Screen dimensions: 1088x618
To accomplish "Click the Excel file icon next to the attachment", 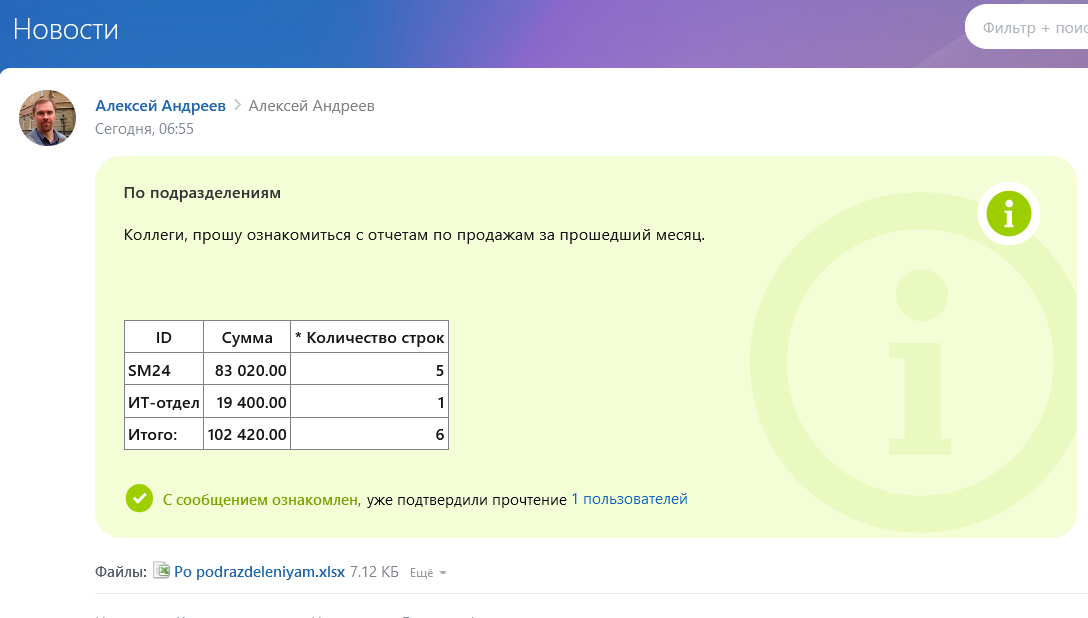I will (x=161, y=572).
